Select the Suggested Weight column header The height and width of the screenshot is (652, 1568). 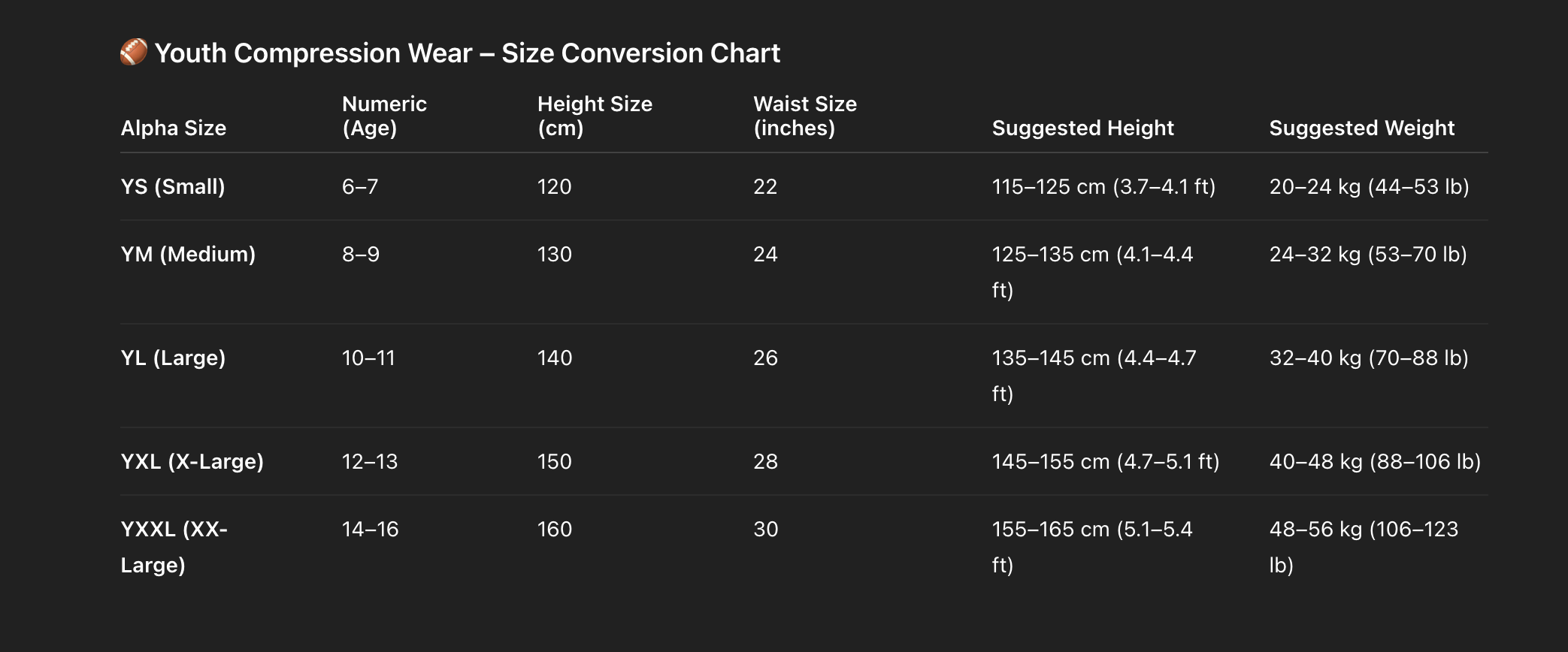[x=1361, y=128]
